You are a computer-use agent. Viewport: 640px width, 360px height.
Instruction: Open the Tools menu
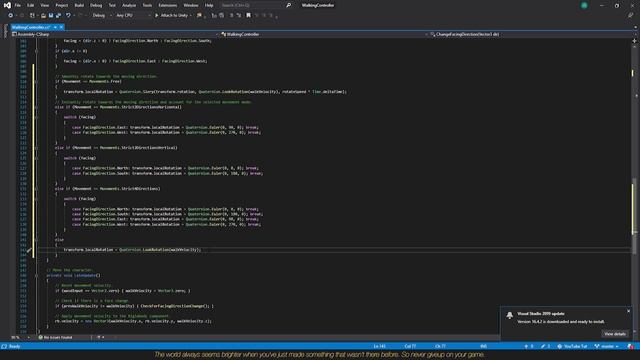147,5
